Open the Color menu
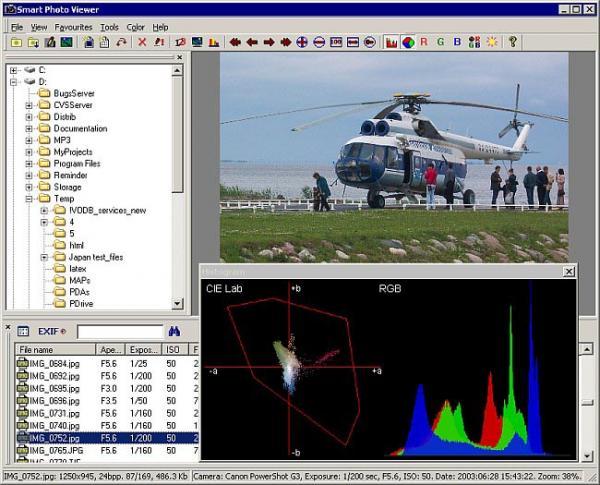This screenshot has width=600, height=485. (135, 27)
